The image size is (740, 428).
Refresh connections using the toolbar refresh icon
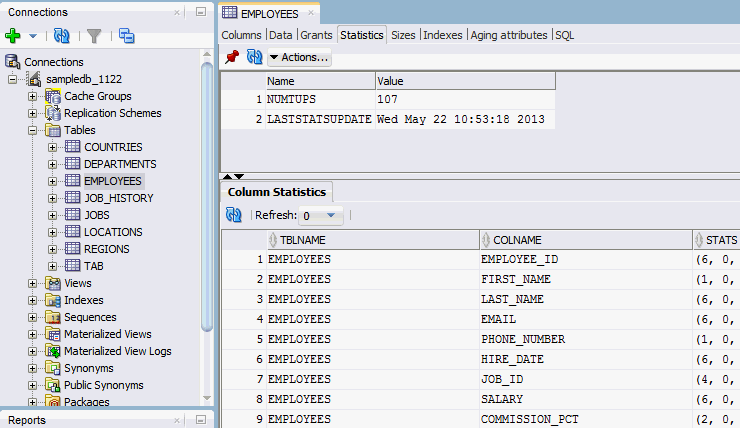coord(61,36)
